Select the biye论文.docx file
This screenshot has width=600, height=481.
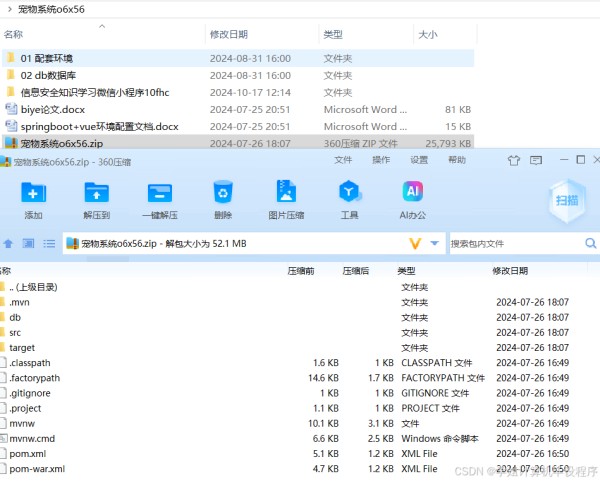pos(47,109)
